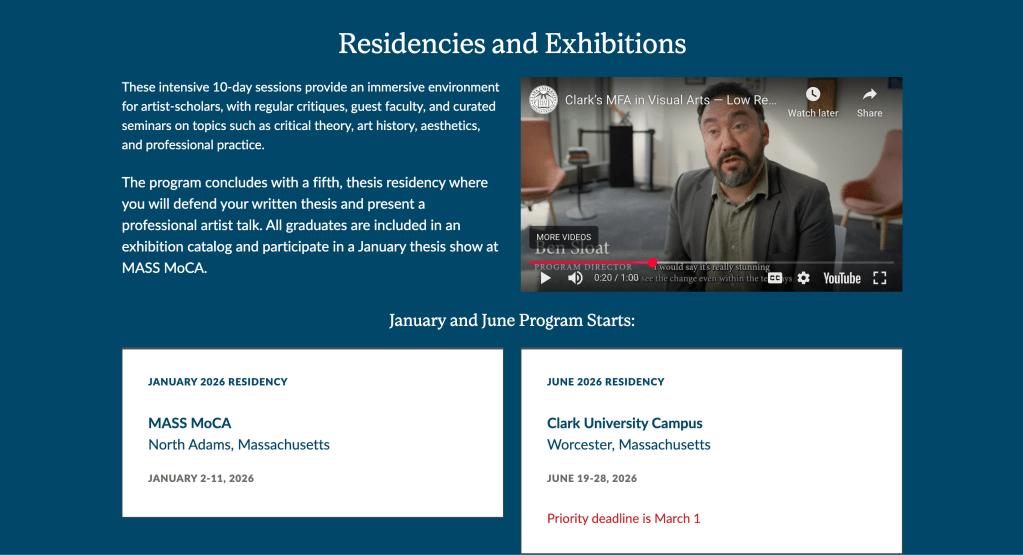This screenshot has width=1023, height=555.
Task: Select the Clark University Campus heading
Action: pyautogui.click(x=625, y=423)
